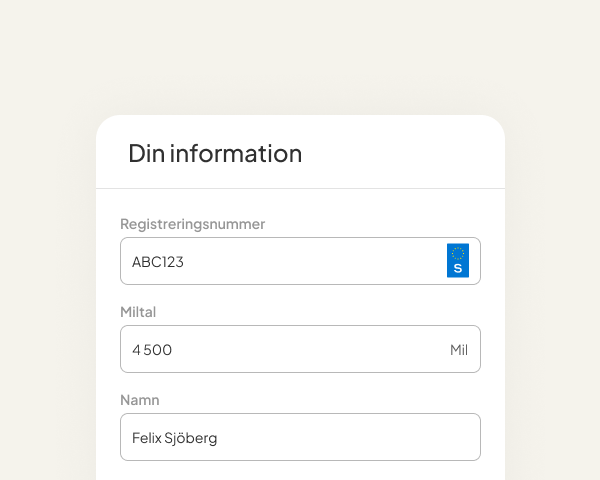600x480 pixels.
Task: Click the Mil unit suffix
Action: click(459, 350)
